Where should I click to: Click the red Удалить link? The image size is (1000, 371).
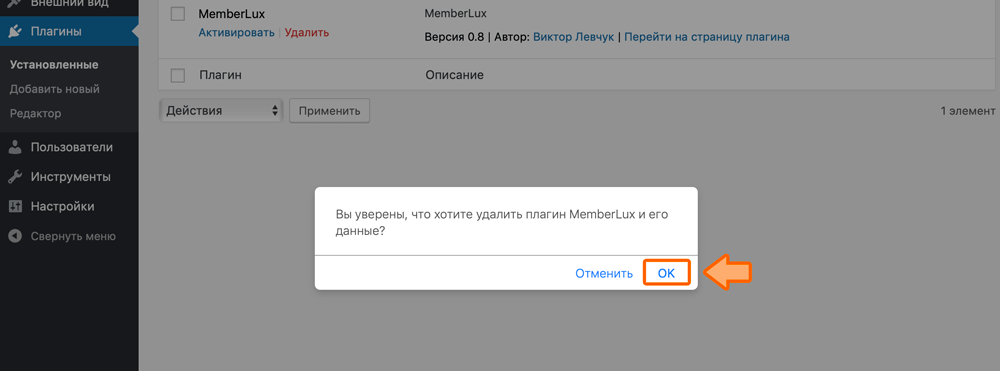307,33
